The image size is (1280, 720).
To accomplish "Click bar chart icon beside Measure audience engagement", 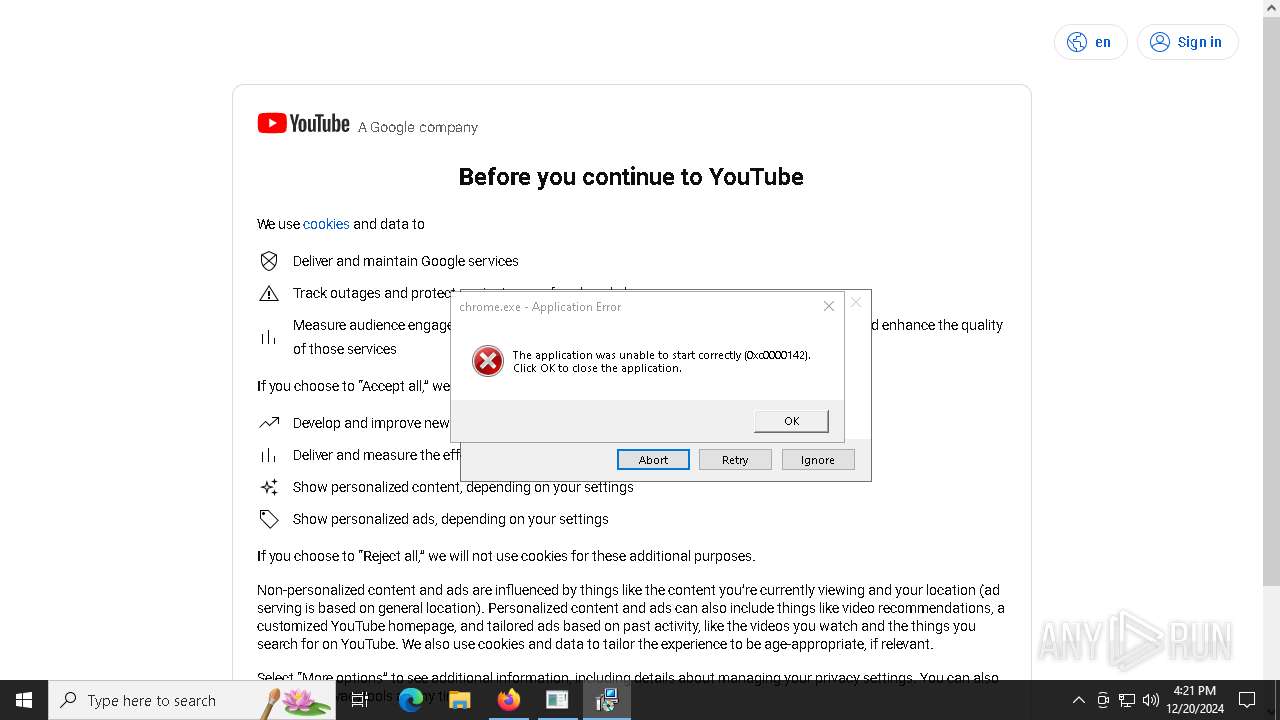I will click(269, 337).
